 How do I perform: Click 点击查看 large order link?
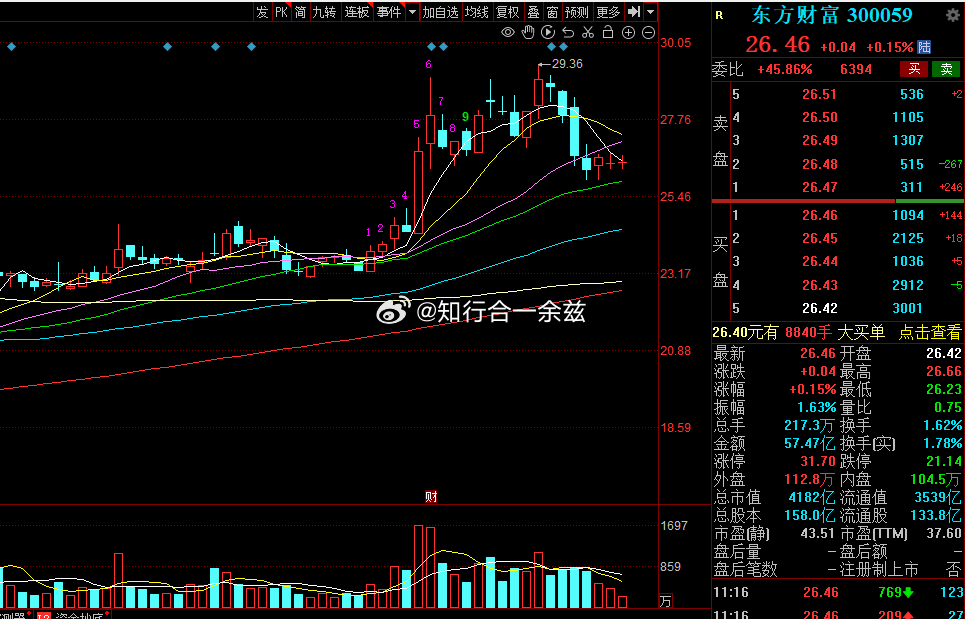[929, 333]
